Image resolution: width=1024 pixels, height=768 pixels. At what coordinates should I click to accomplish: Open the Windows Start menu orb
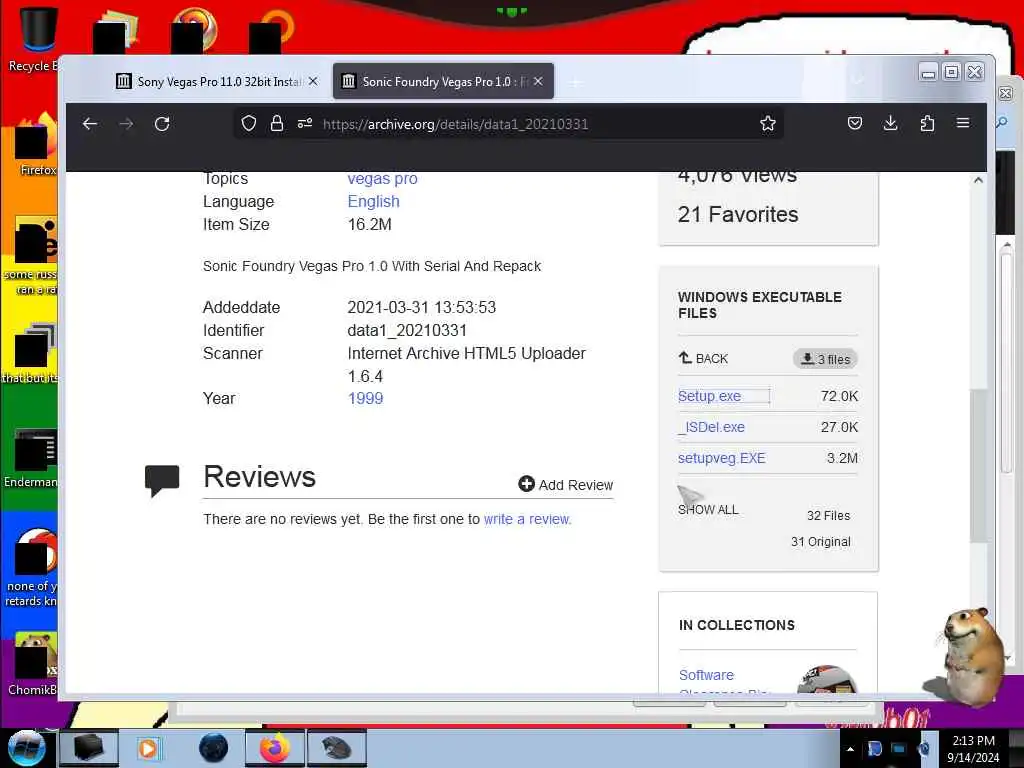coord(27,748)
